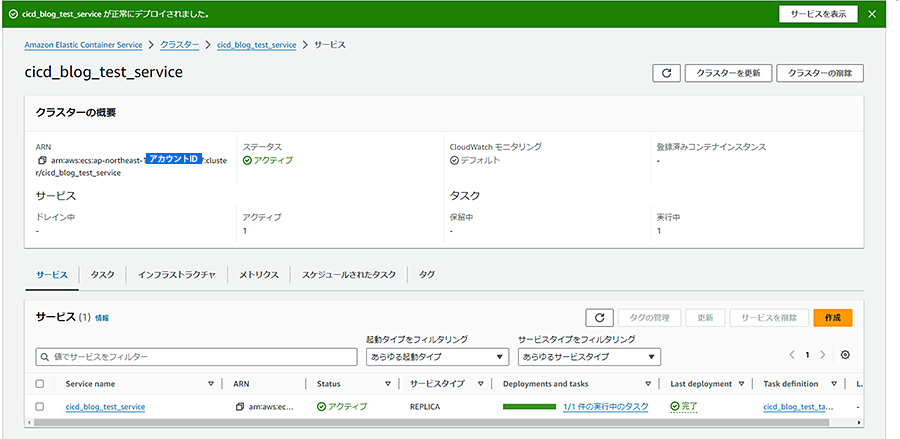
Task: Refresh the services list
Action: tap(600, 317)
